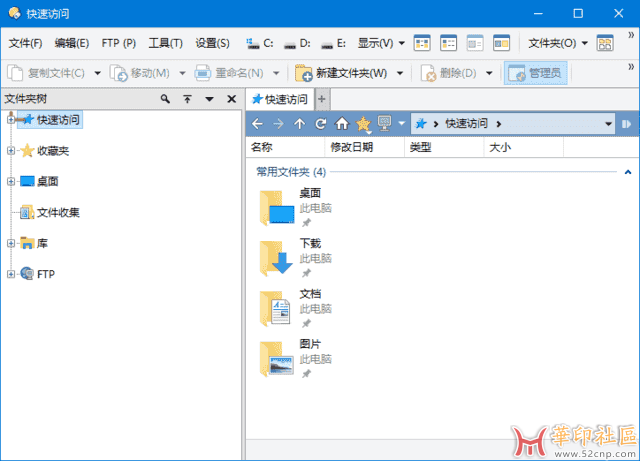Collapse the 常用文件夹 group

[x=627, y=172]
